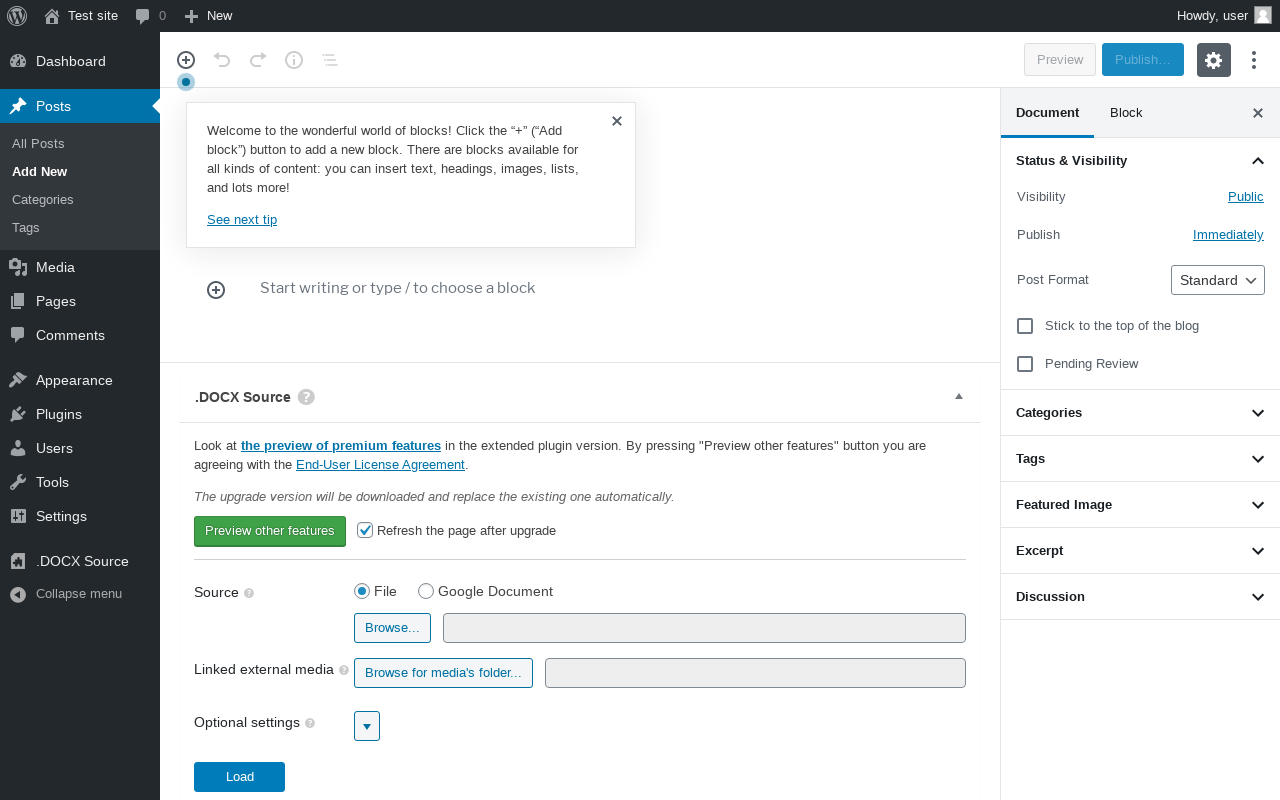Expand Optional settings arrow button
The width and height of the screenshot is (1280, 800).
tap(367, 726)
